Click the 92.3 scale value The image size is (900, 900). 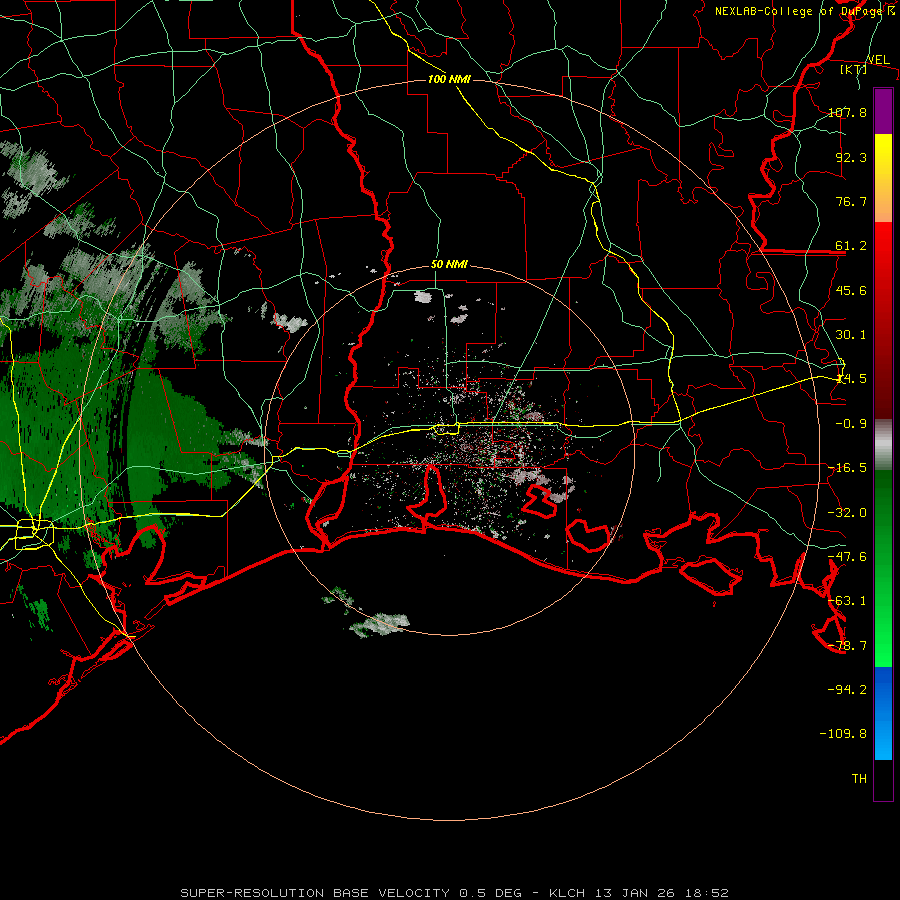pos(851,157)
